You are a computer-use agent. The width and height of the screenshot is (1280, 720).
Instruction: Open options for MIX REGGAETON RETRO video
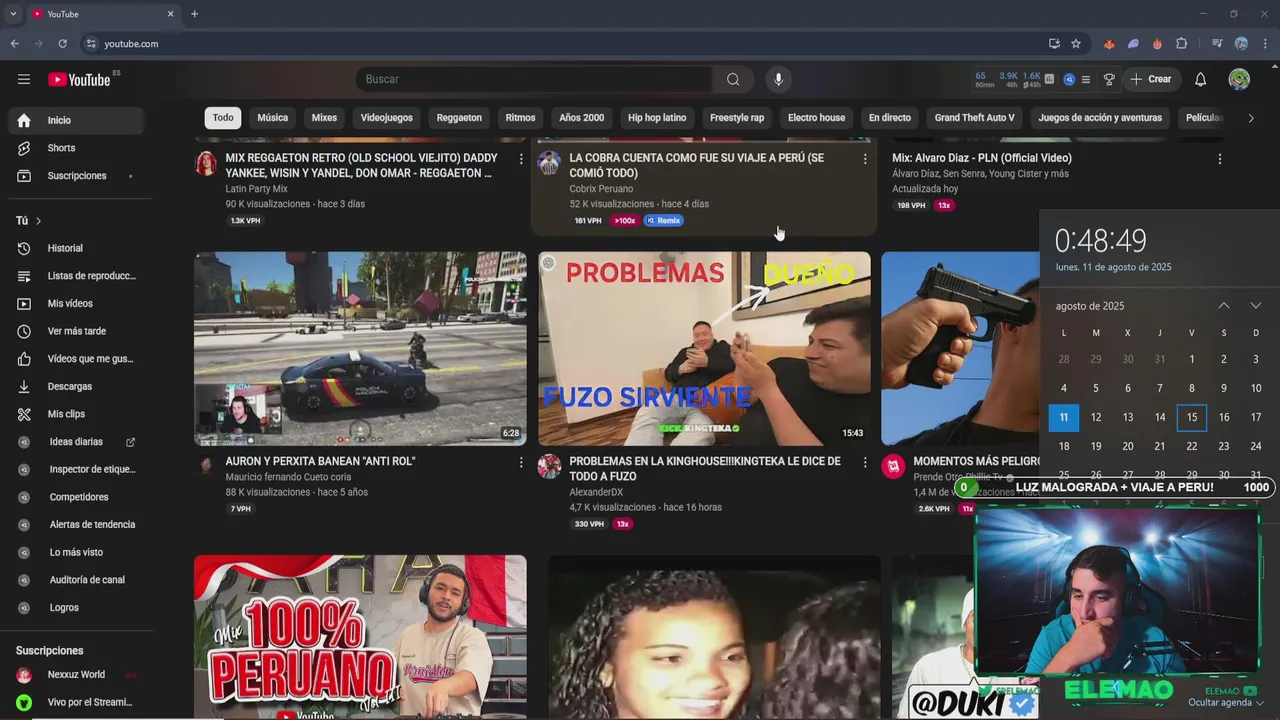[x=520, y=159]
